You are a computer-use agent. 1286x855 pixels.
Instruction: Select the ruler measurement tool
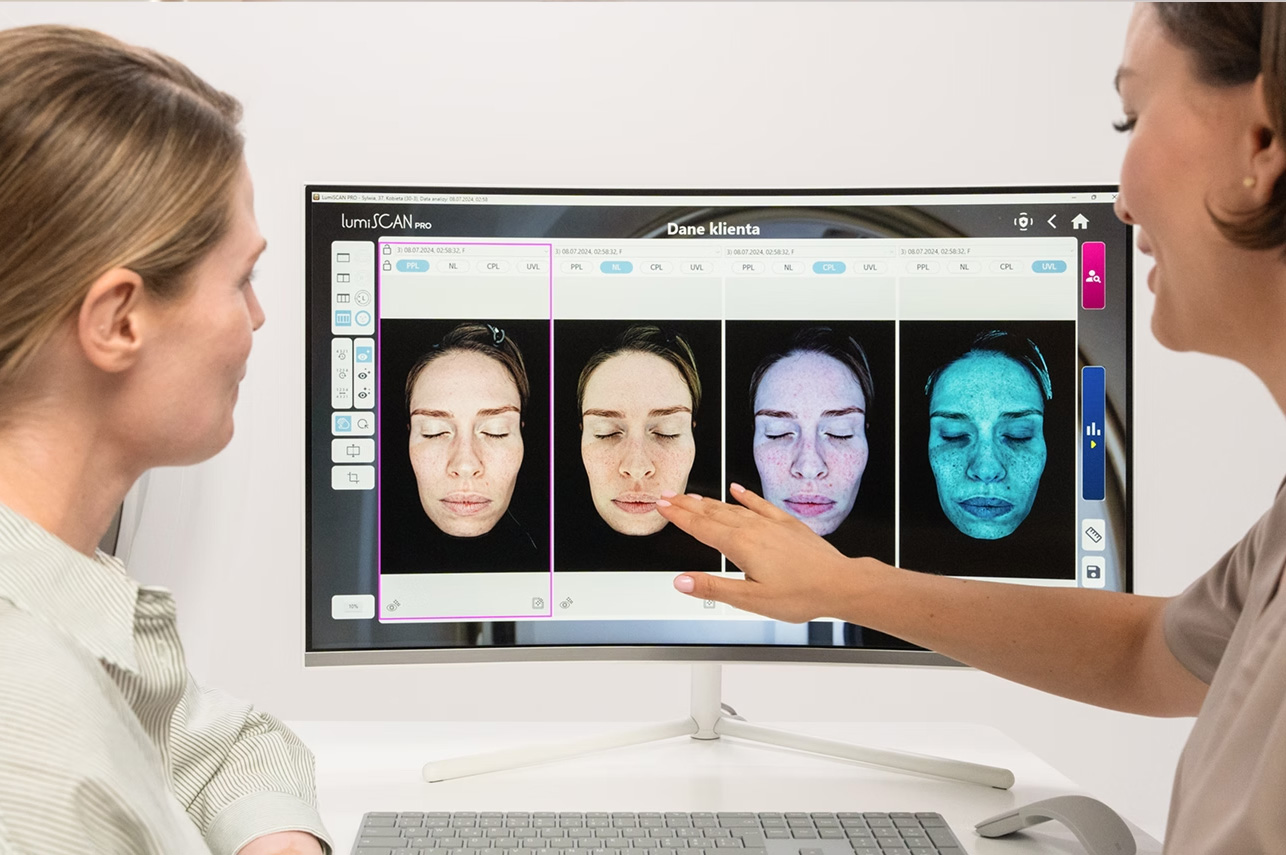(x=1093, y=535)
